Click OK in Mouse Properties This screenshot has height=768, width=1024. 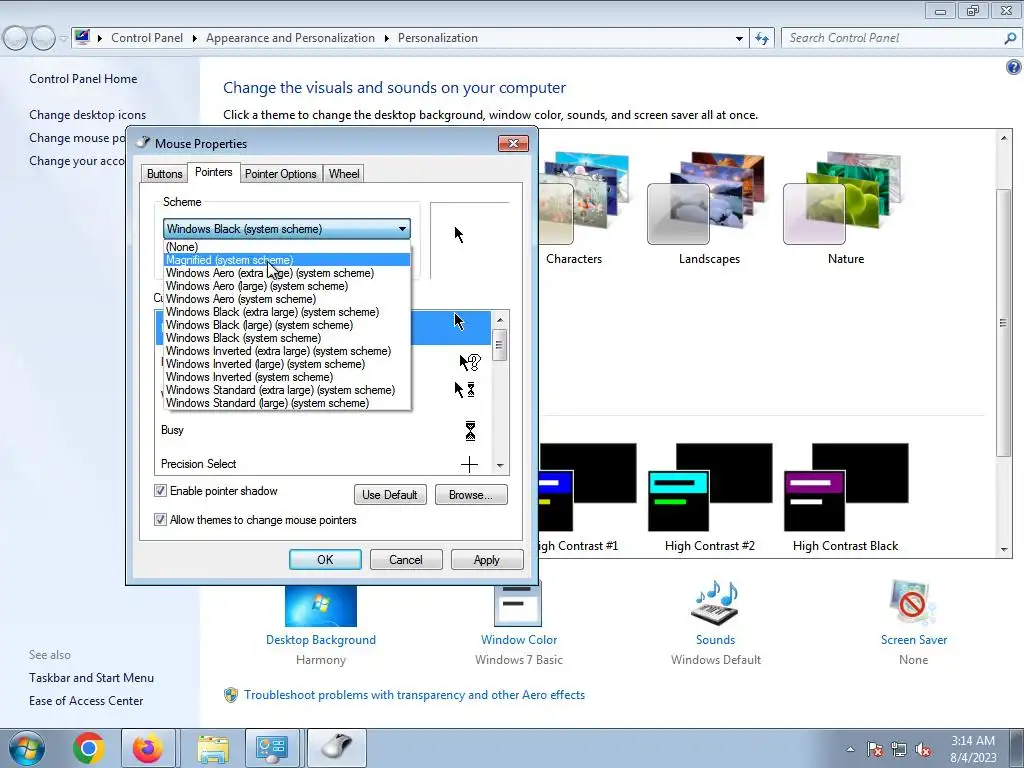(325, 560)
